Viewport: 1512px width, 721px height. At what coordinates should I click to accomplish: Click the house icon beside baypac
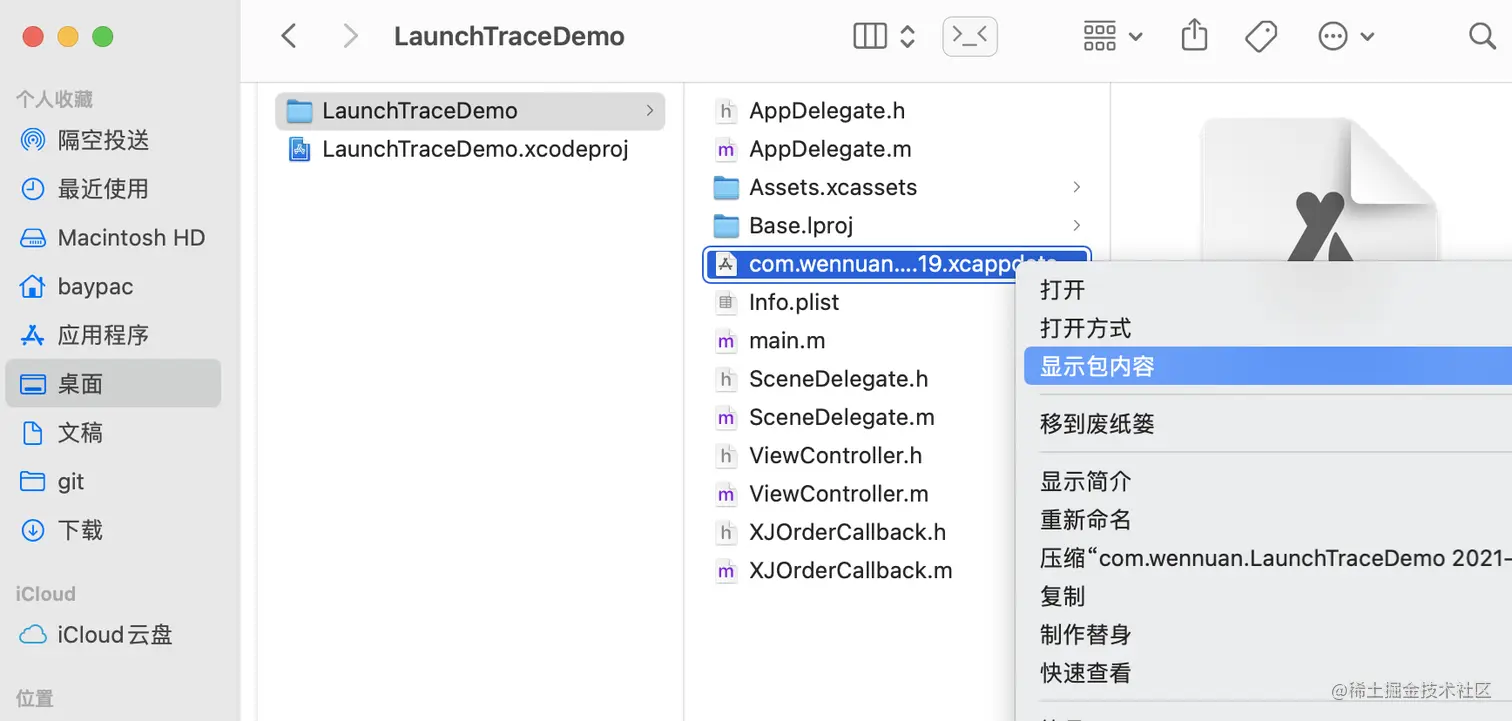[33, 287]
